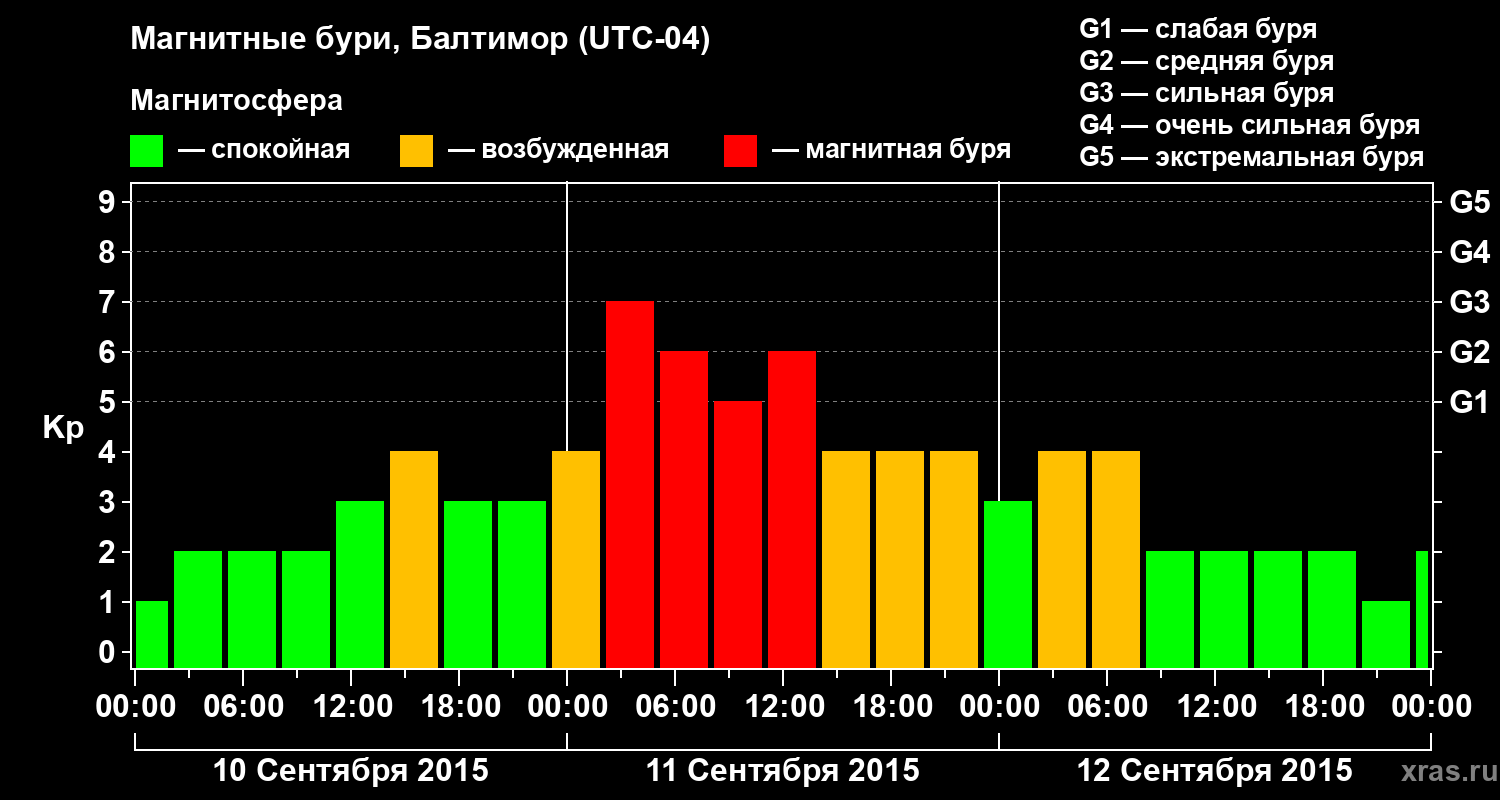Image resolution: width=1500 pixels, height=800 pixels.
Task: Click the '12 Сентября 2015' date label
Action: pyautogui.click(x=1215, y=771)
